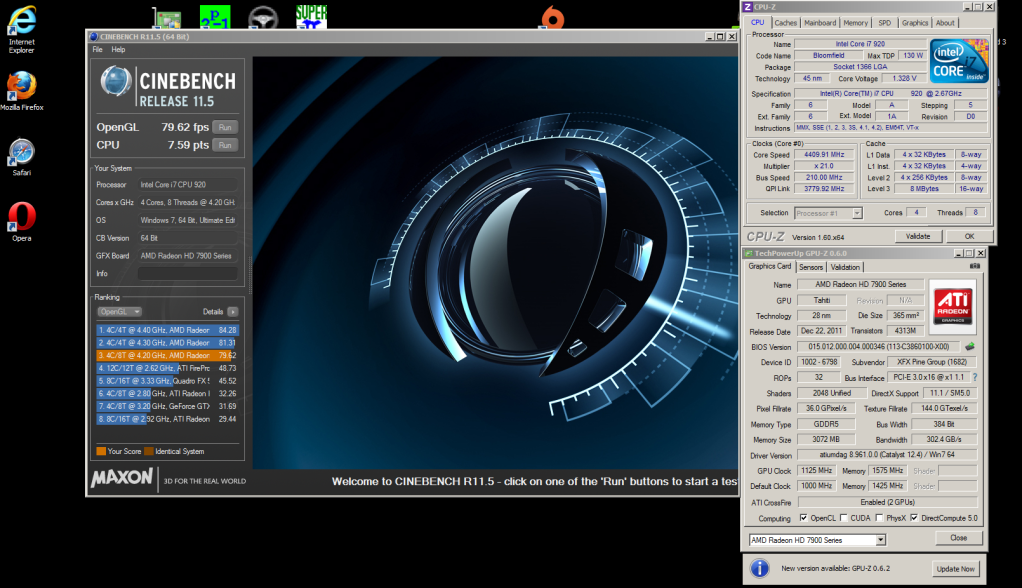Click the Bus Interface question mark
This screenshot has width=1022, height=588.
pyautogui.click(x=975, y=377)
